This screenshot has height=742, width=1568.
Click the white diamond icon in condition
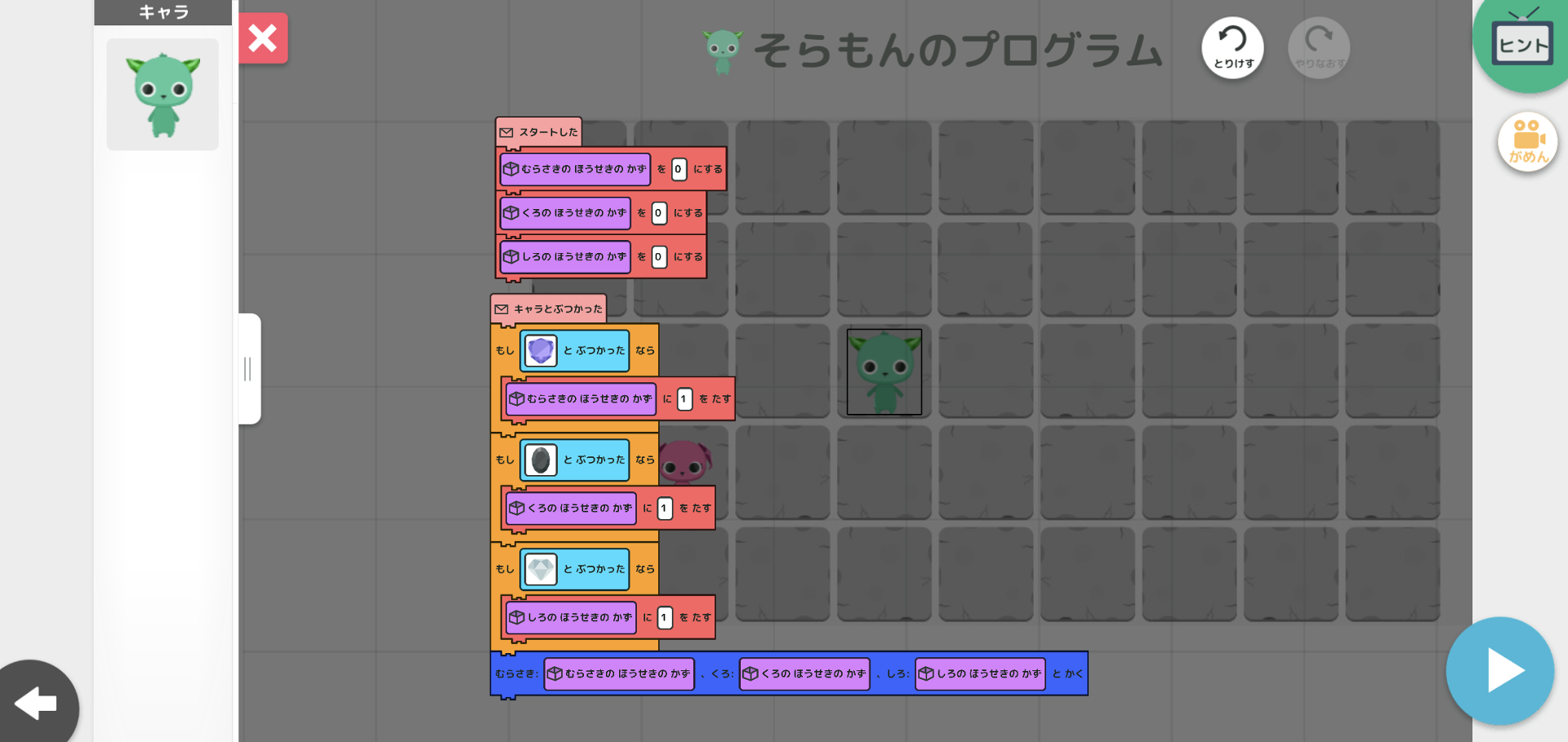click(540, 570)
